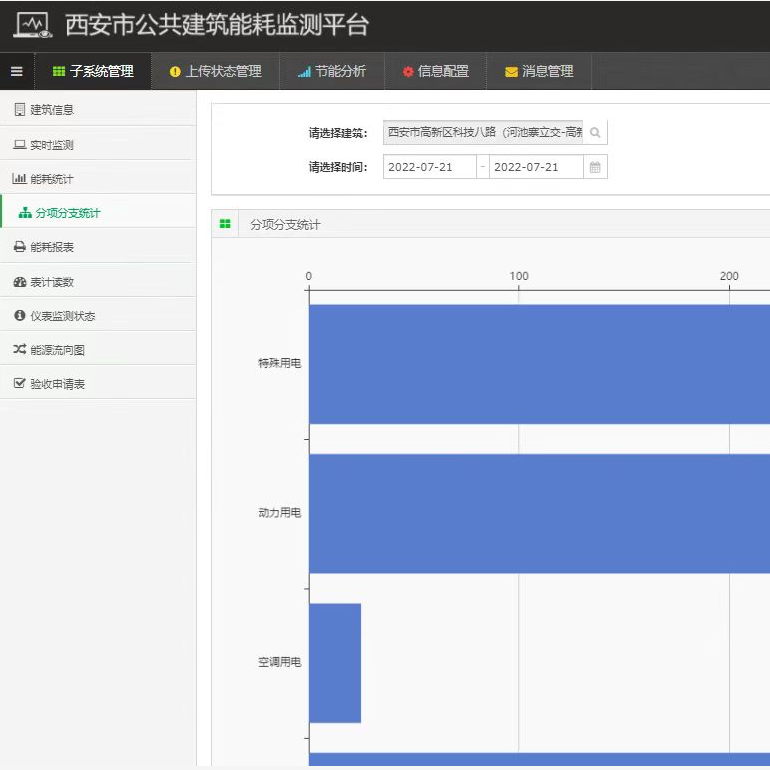This screenshot has height=770, width=770.
Task: Open the 信息配置 tab
Action: [435, 71]
